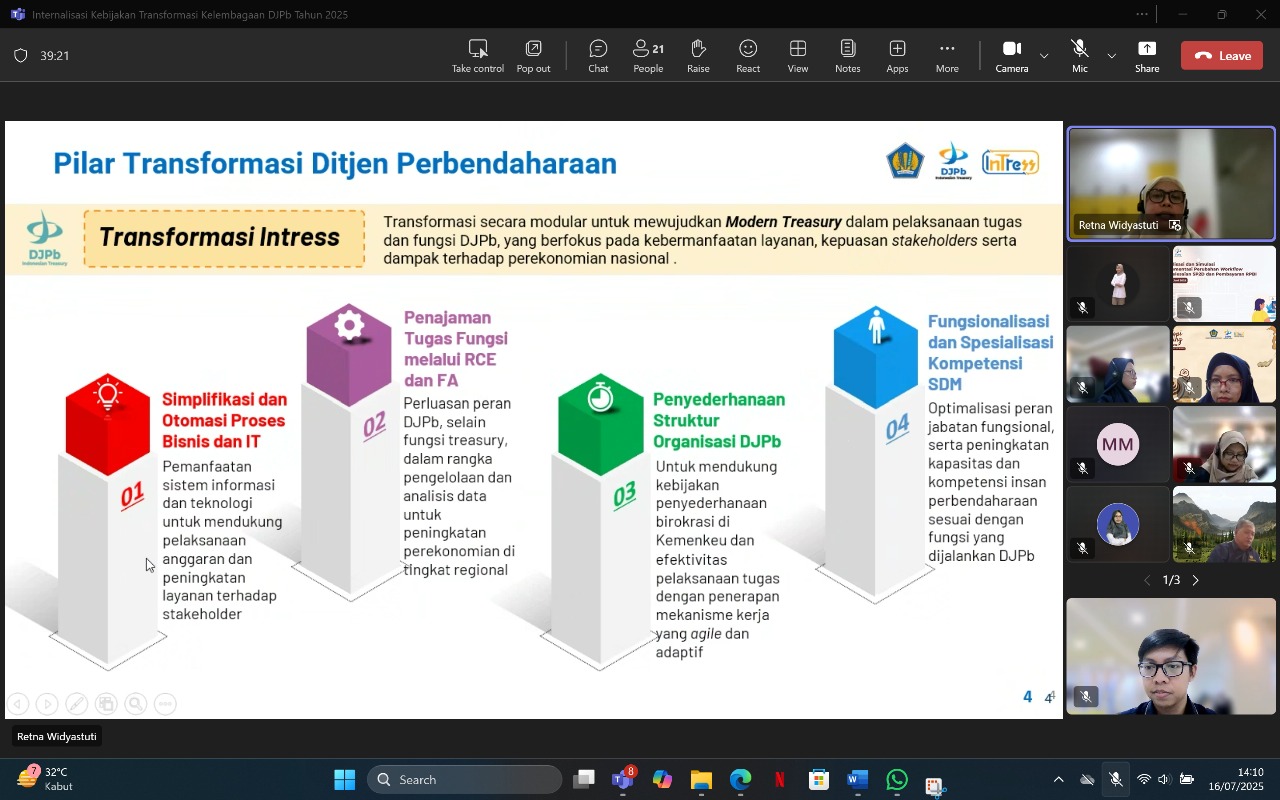Toggle the taskbar microphone mute indicator
Viewport: 1280px width, 800px height.
point(1115,779)
